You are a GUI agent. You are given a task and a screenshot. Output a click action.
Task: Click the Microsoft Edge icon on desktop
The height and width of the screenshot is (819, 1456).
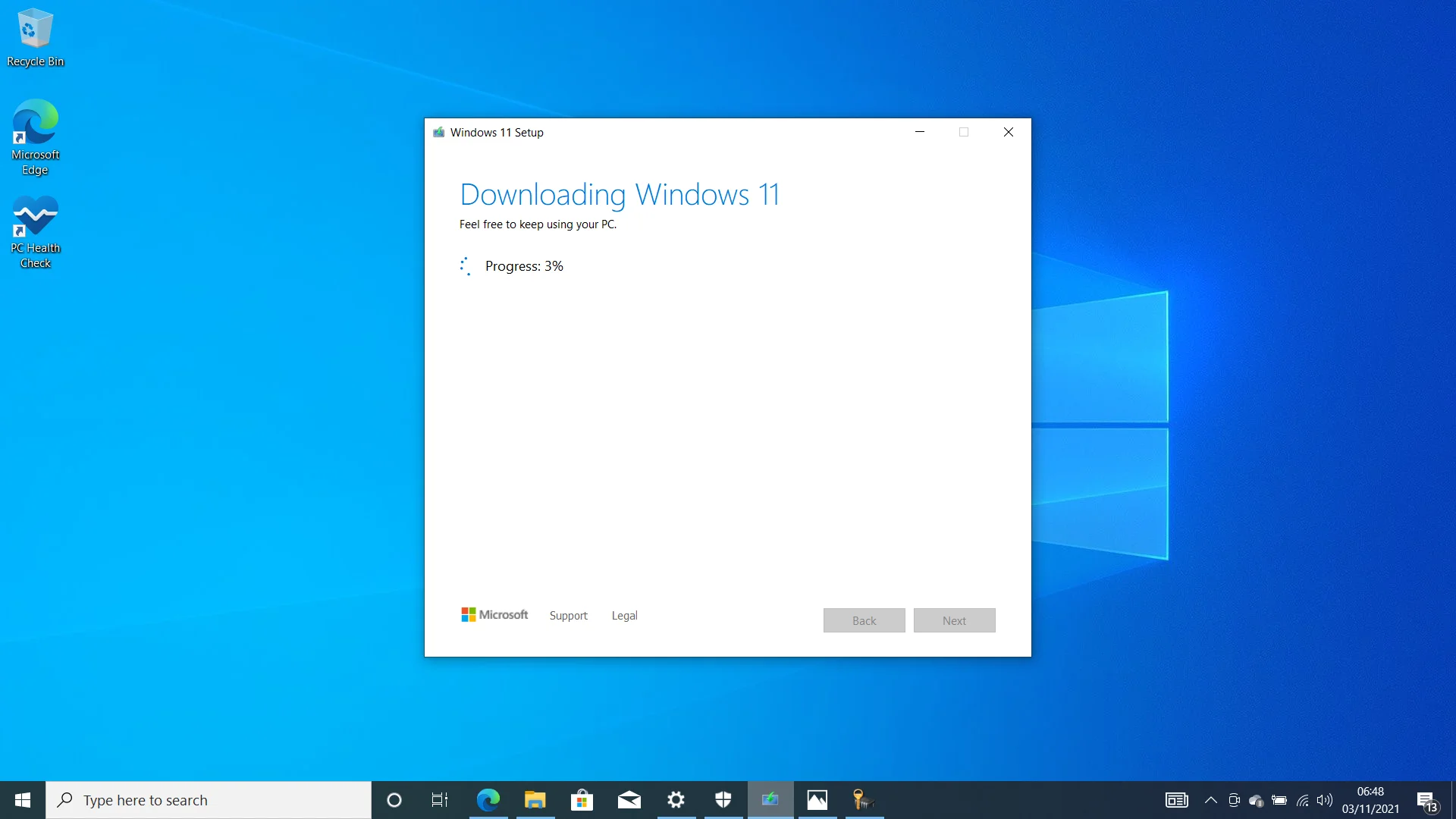click(33, 122)
